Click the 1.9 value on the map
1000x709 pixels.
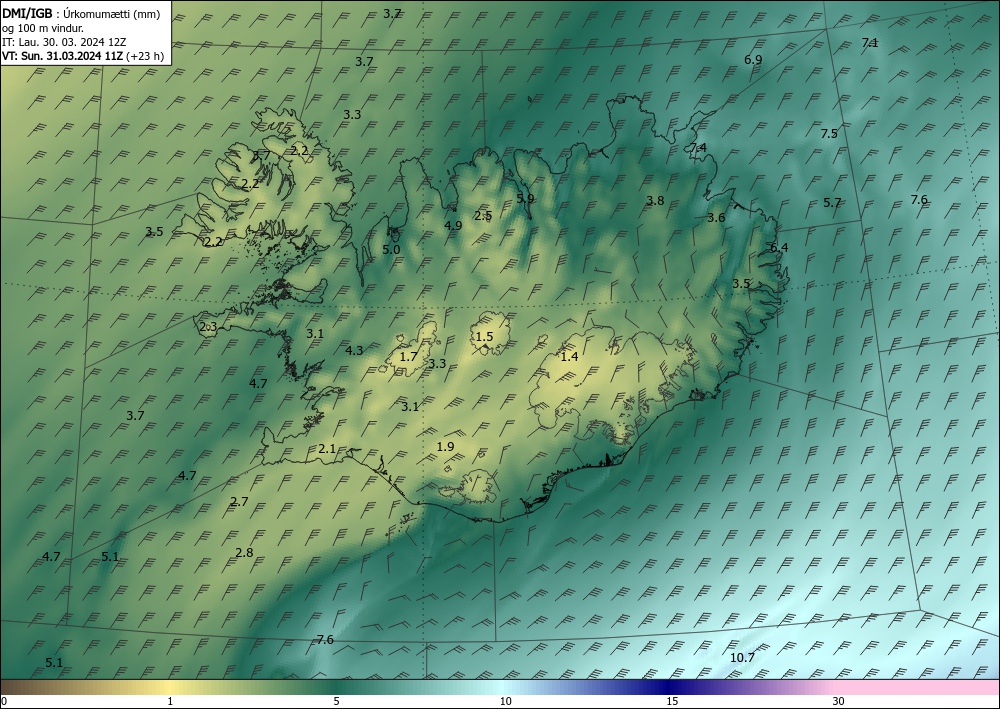point(445,446)
